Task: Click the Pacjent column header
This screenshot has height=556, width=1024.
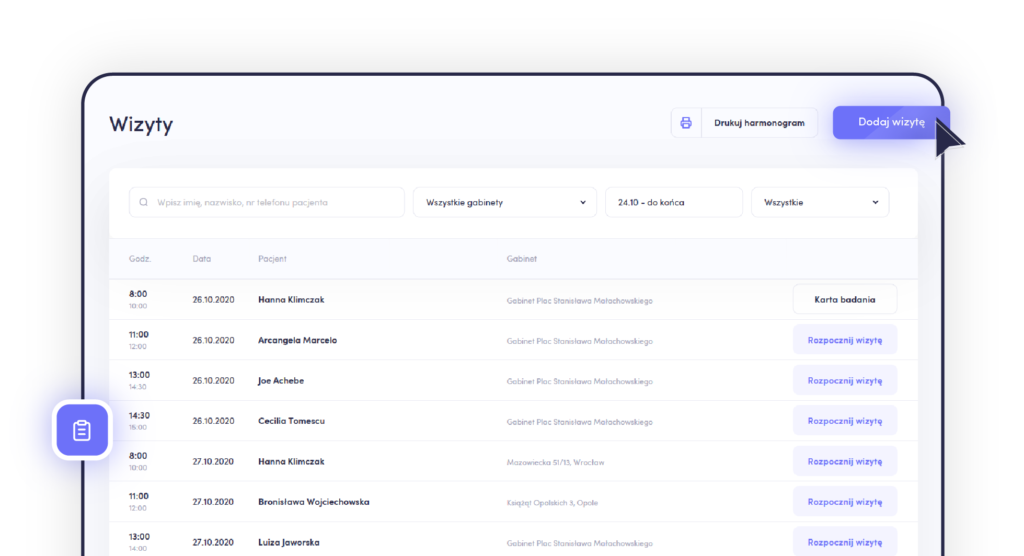Action: (272, 259)
